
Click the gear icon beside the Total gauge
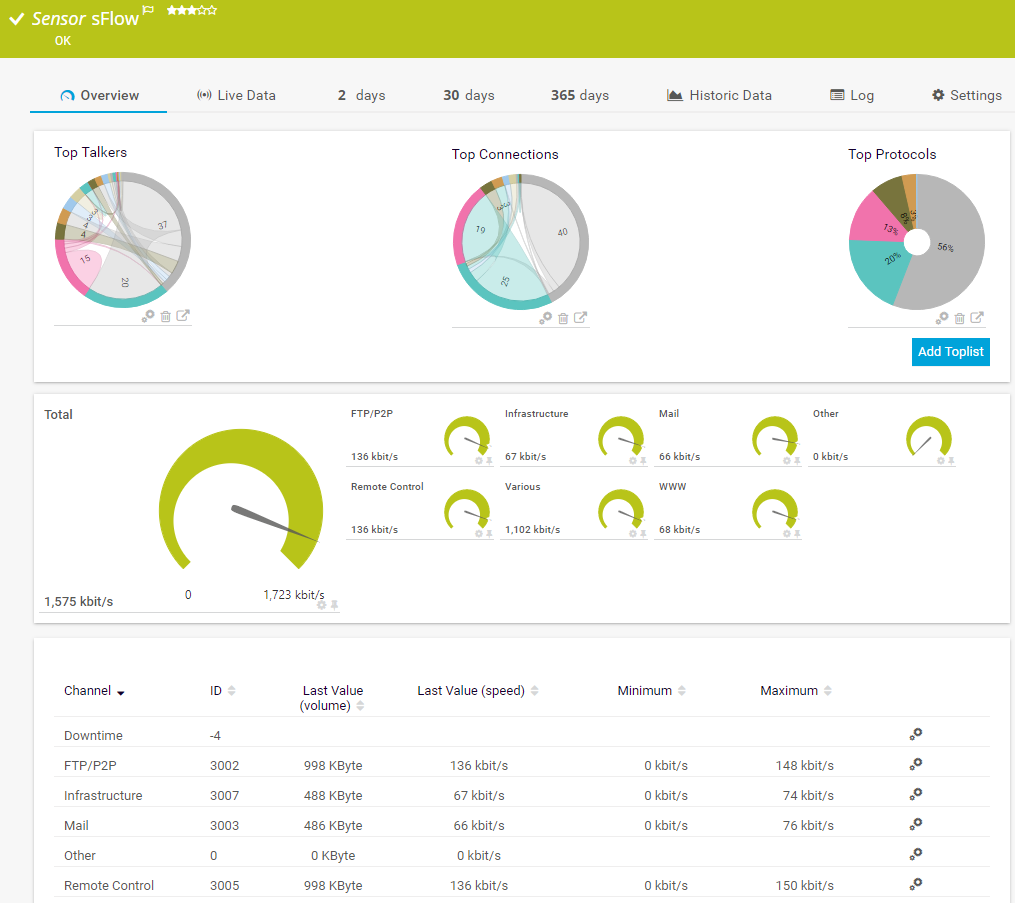(x=321, y=605)
